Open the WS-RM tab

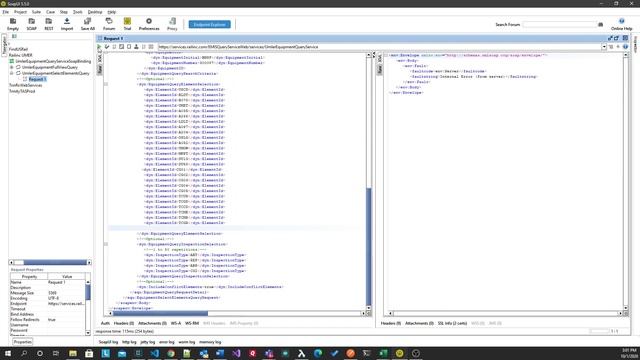tap(192, 323)
